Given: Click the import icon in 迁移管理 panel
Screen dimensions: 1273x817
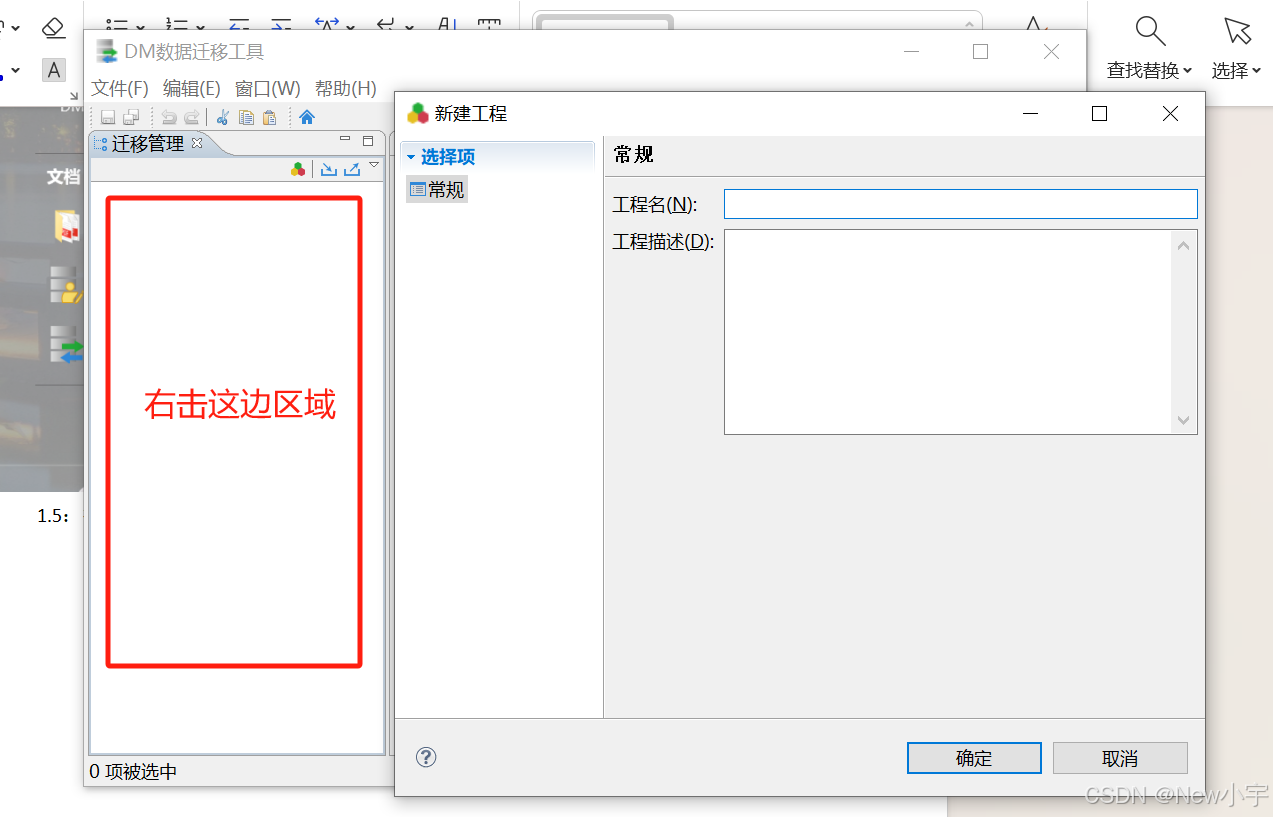Looking at the screenshot, I should (330, 169).
